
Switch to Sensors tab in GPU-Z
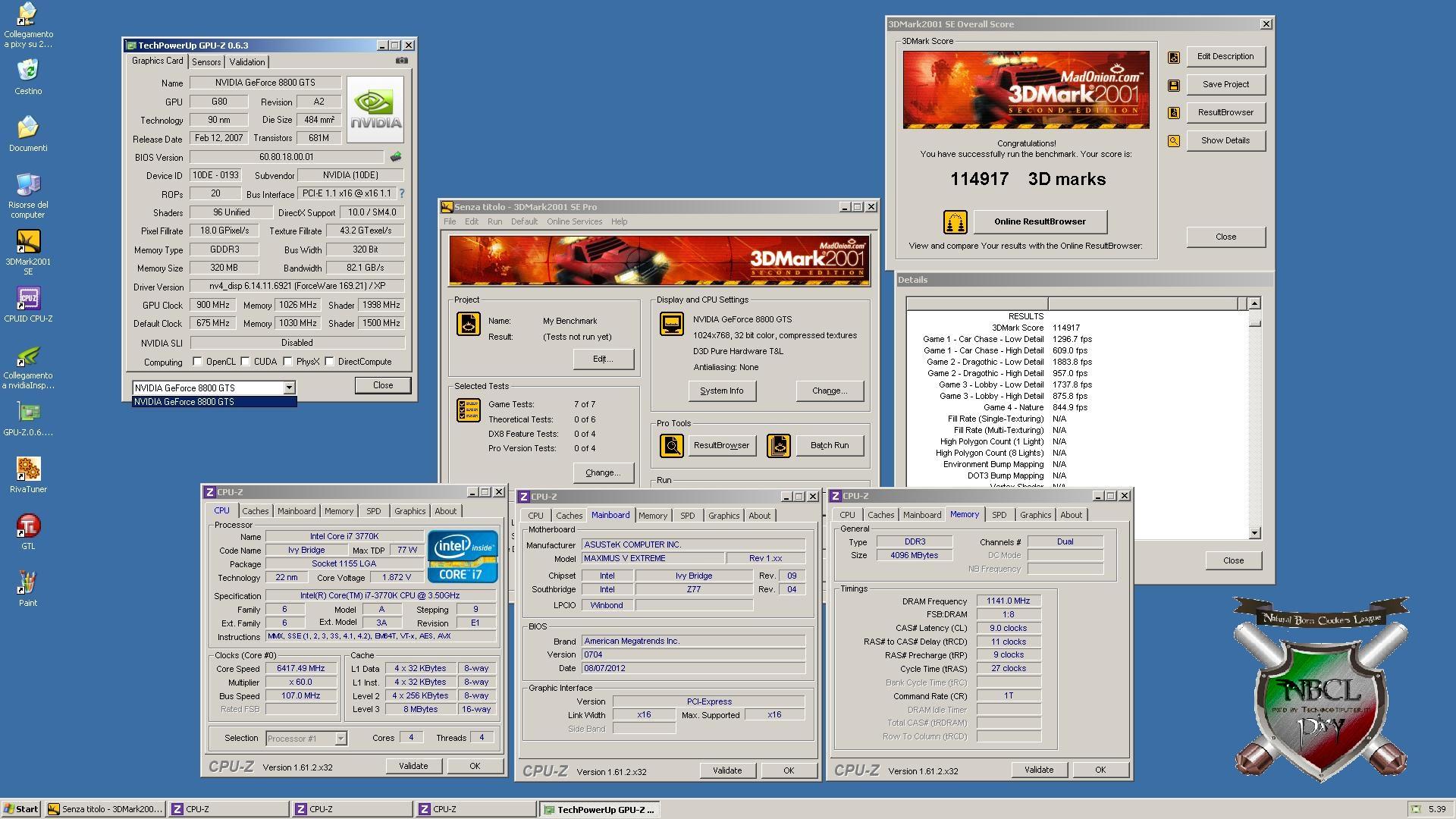click(206, 62)
